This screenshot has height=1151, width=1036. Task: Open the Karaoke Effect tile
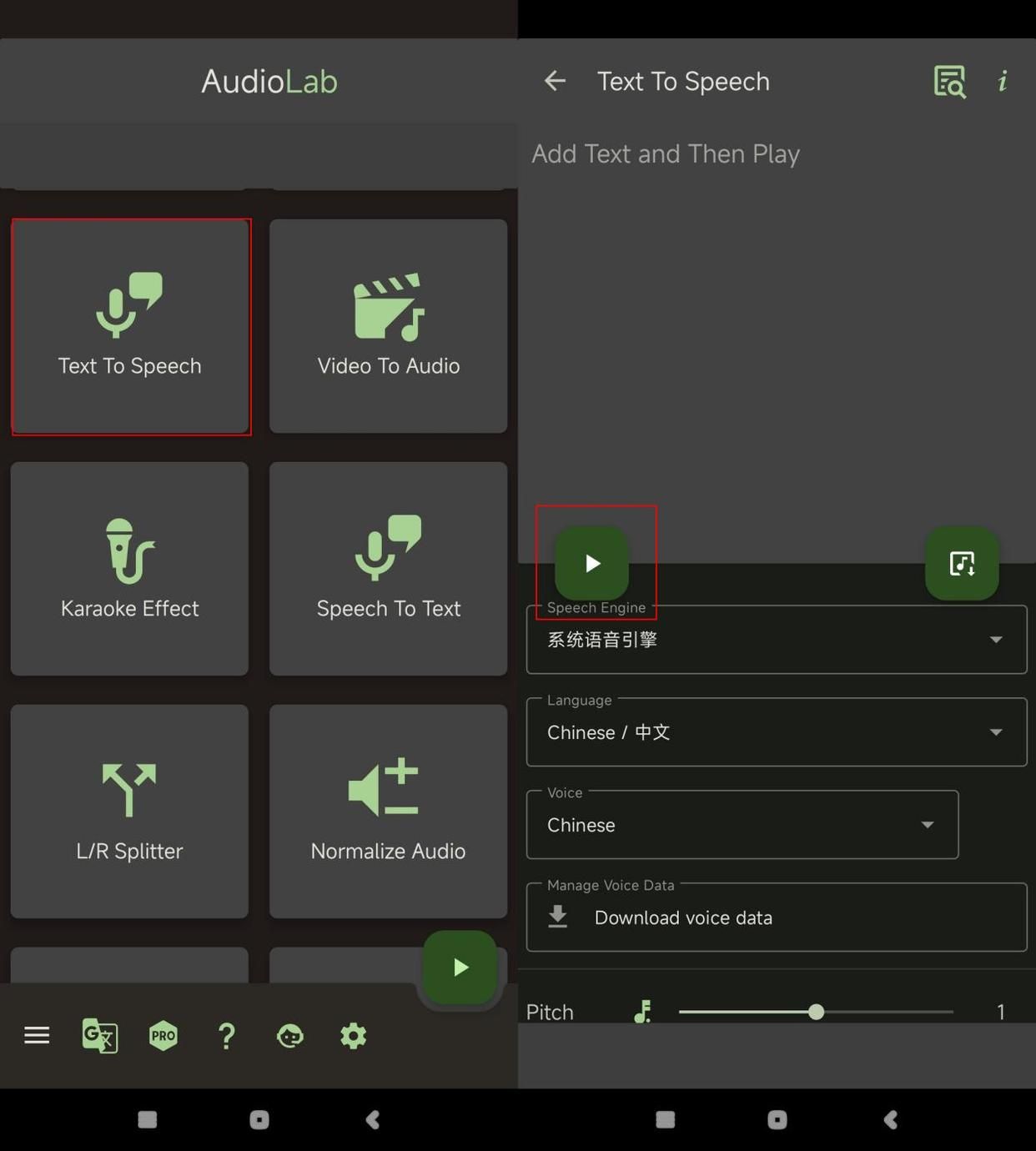coord(129,569)
